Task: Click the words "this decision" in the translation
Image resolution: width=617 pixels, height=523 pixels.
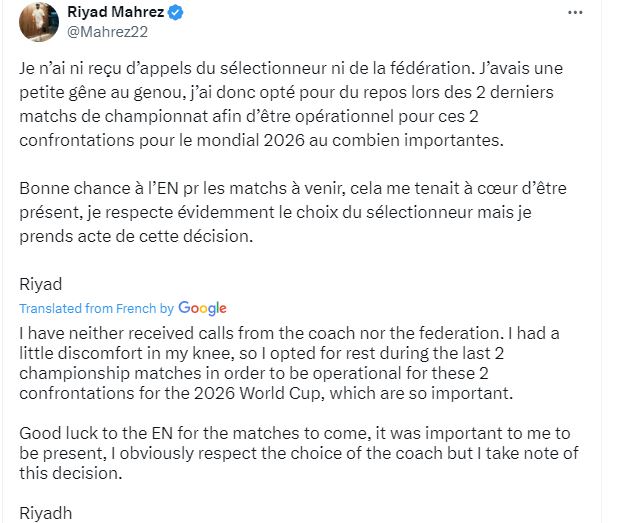Action: pos(68,474)
